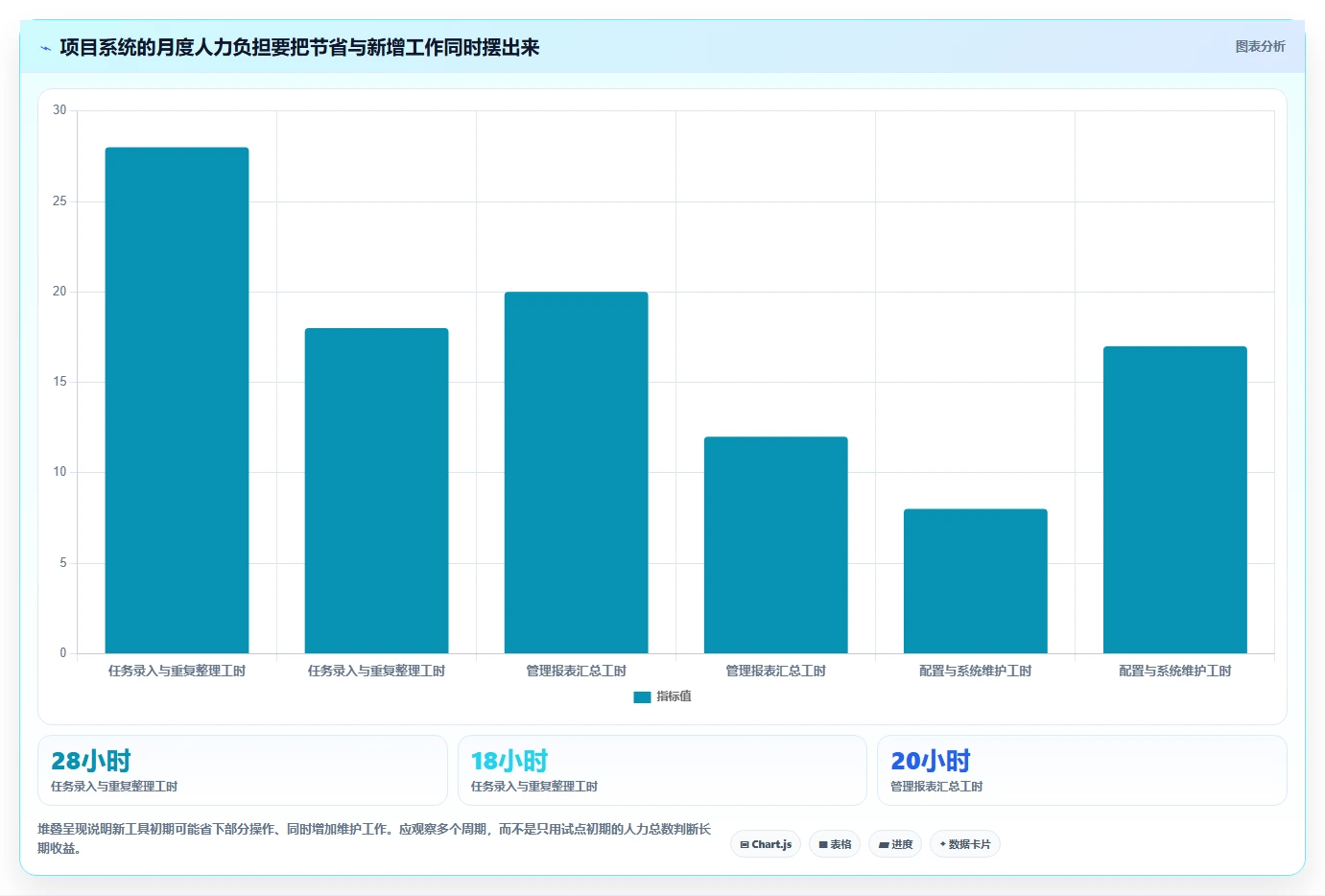This screenshot has width=1325, height=896.
Task: Click y-axis label 15
Action: (x=59, y=382)
